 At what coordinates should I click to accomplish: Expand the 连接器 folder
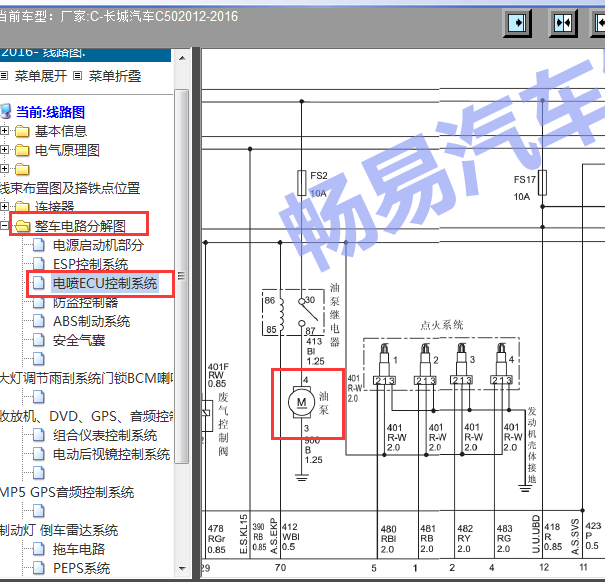(x=4, y=206)
